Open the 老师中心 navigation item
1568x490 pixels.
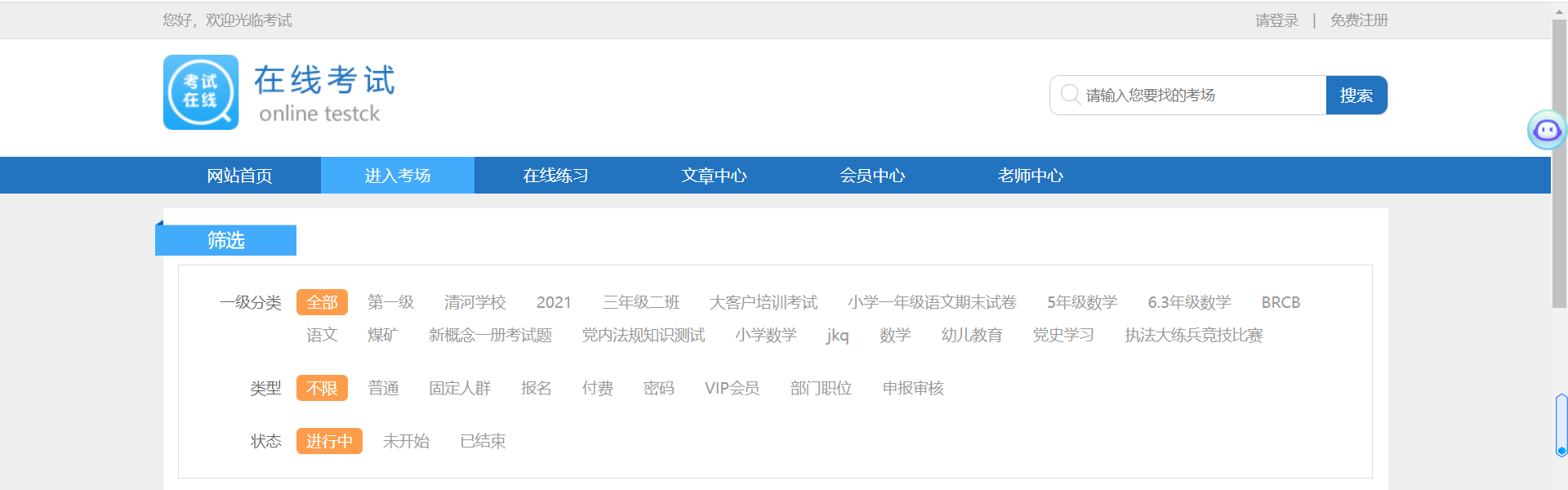(x=1030, y=176)
